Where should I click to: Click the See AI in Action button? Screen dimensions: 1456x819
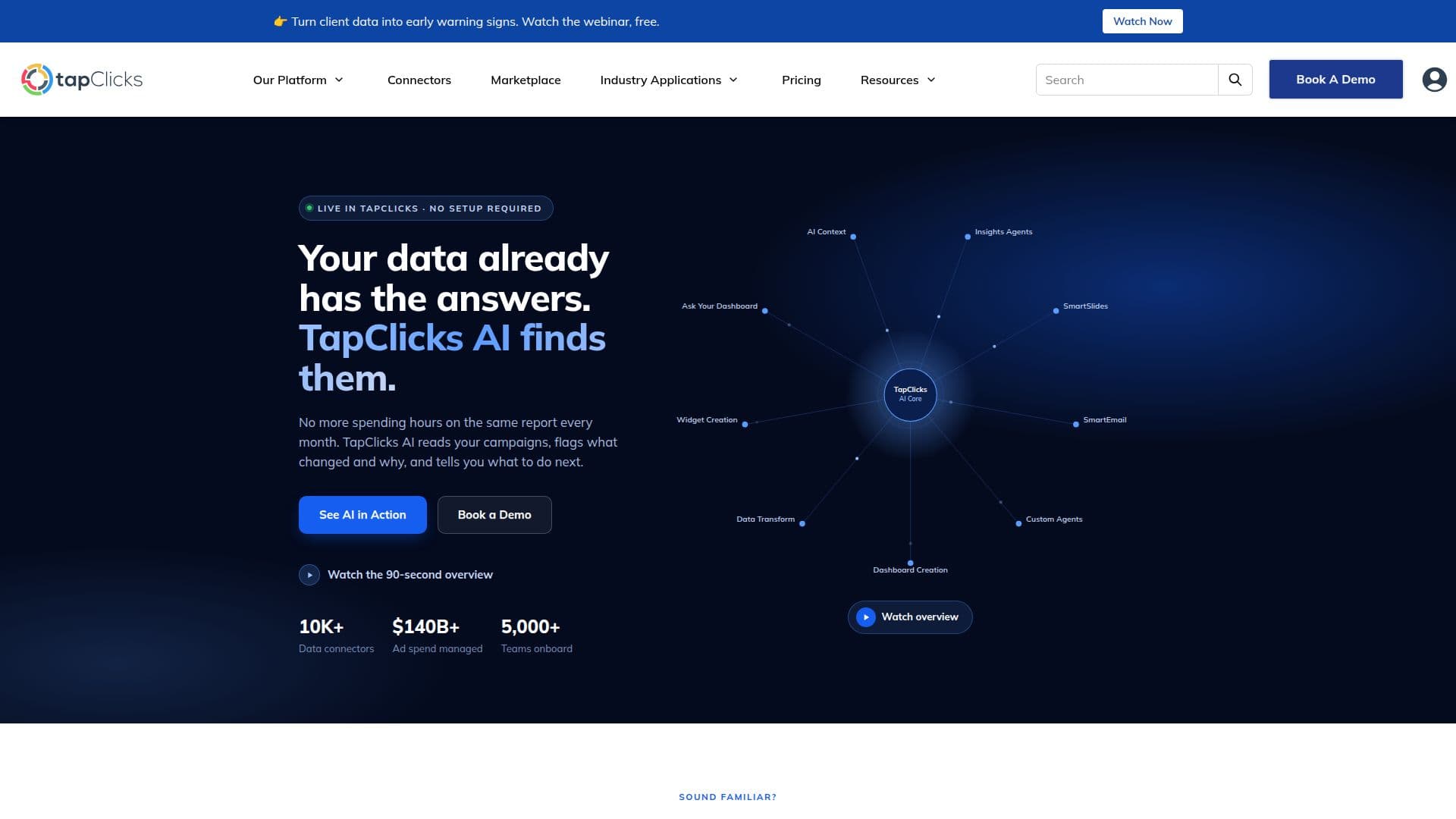tap(362, 515)
